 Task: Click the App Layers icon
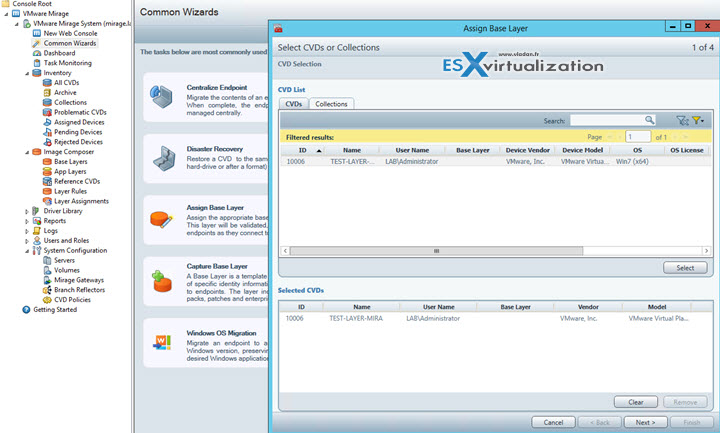point(47,171)
